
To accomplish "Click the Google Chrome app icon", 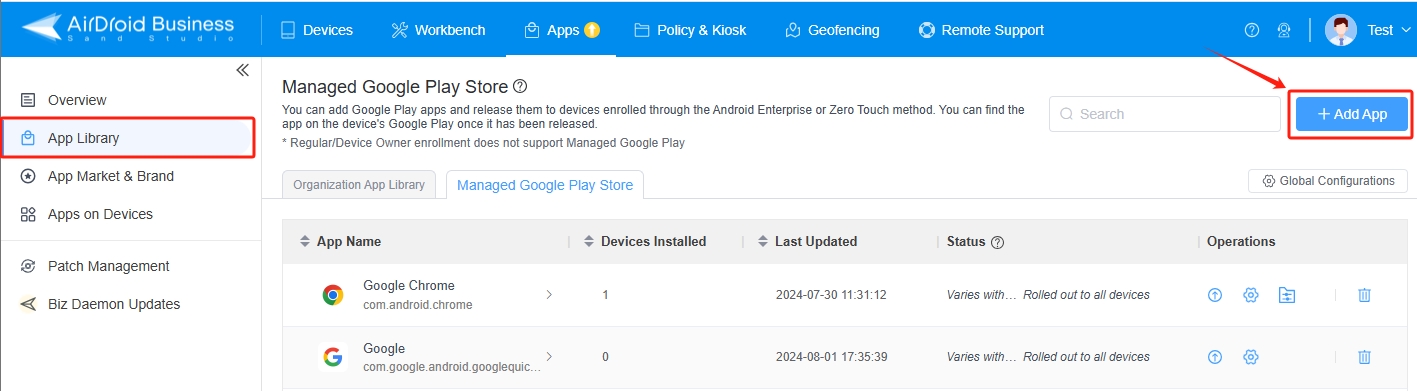I will point(333,295).
